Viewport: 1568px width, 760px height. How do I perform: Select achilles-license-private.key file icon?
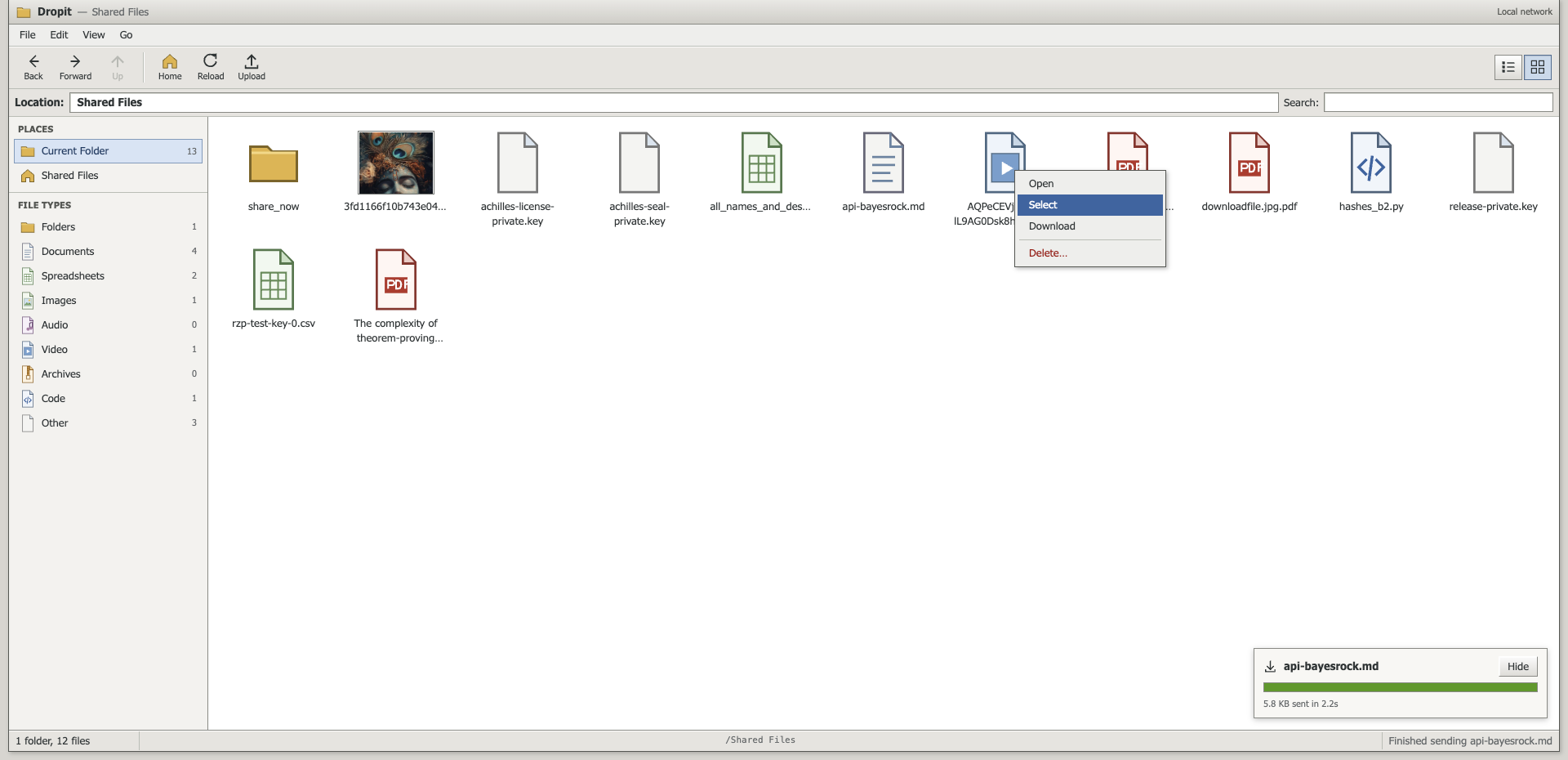pos(518,163)
